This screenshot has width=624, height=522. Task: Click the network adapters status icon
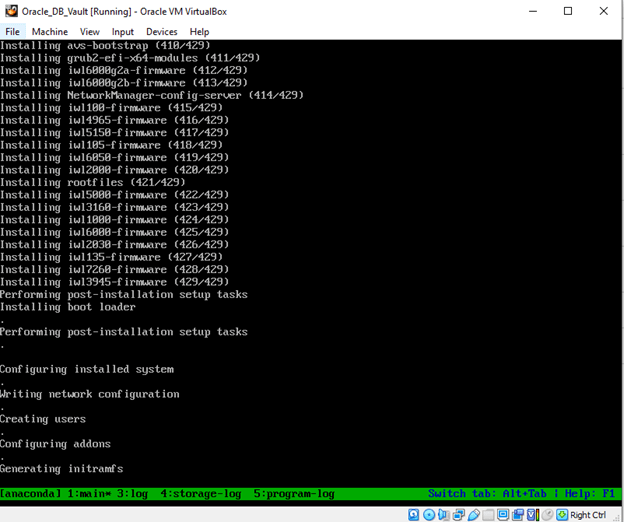tap(459, 515)
